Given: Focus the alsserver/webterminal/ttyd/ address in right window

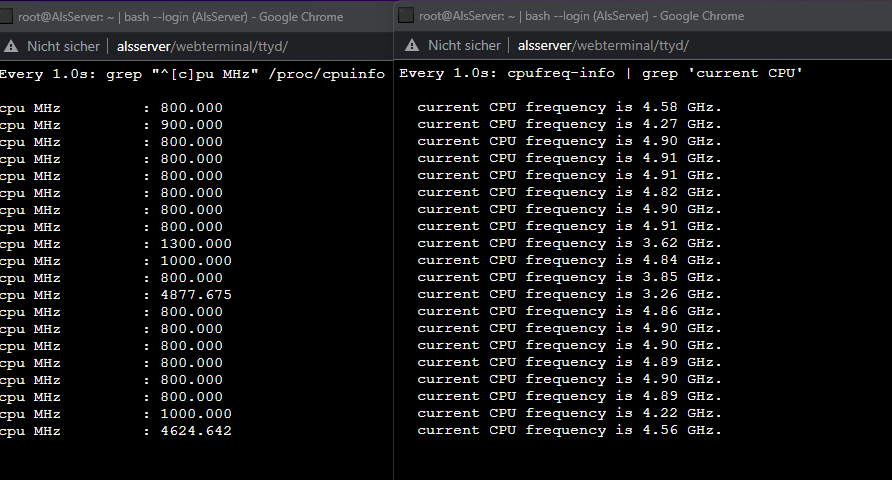Looking at the screenshot, I should pyautogui.click(x=603, y=45).
